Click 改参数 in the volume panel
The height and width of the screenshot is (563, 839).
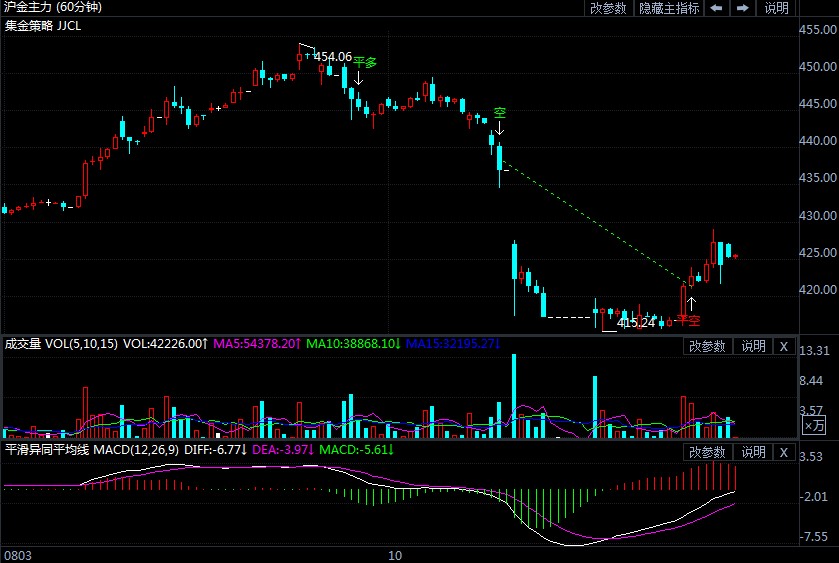(x=707, y=346)
